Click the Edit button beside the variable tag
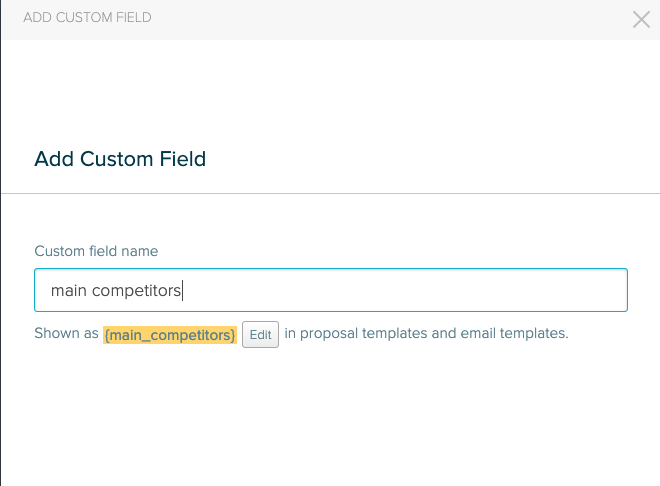 pos(260,334)
